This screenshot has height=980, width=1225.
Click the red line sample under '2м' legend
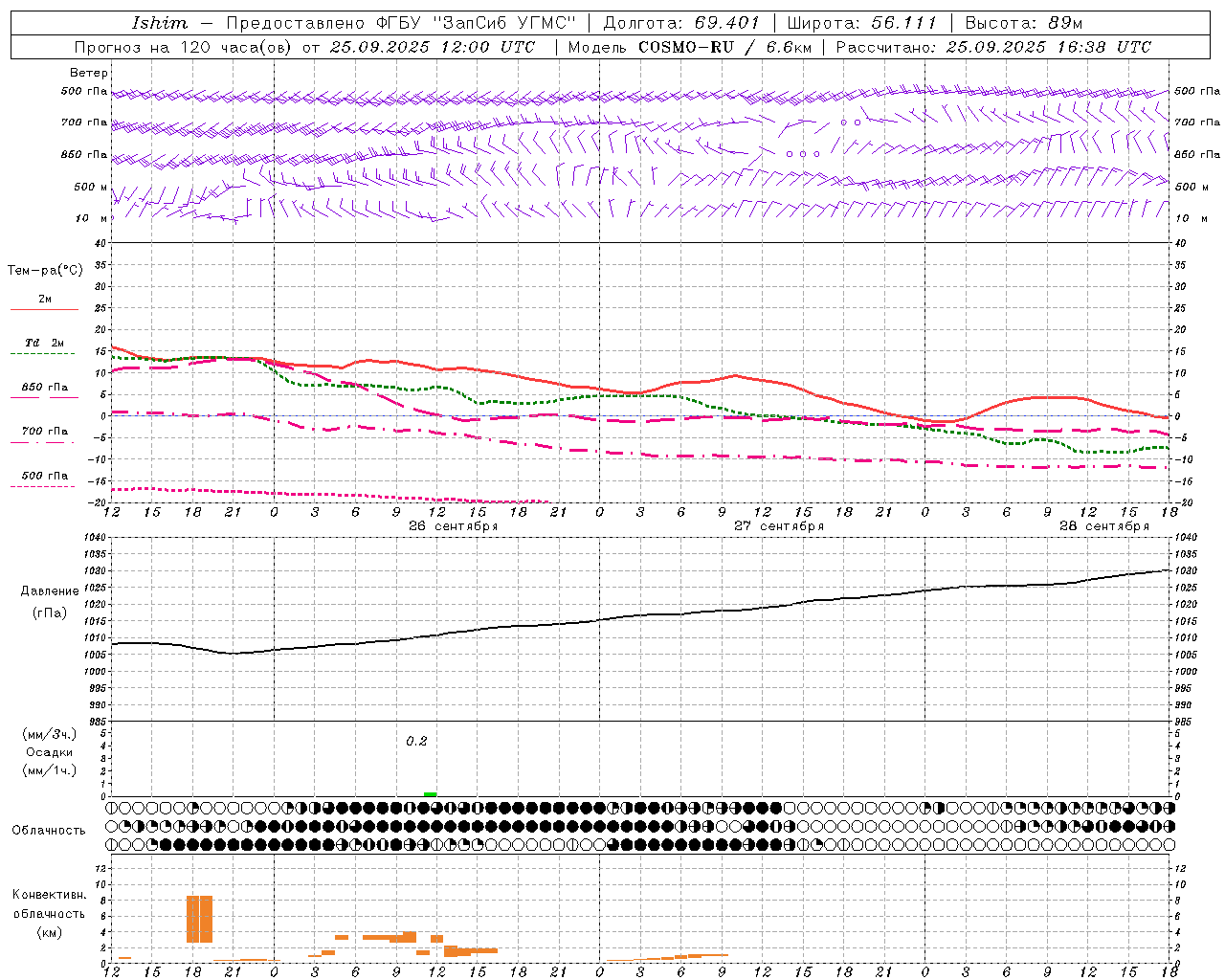pyautogui.click(x=43, y=310)
